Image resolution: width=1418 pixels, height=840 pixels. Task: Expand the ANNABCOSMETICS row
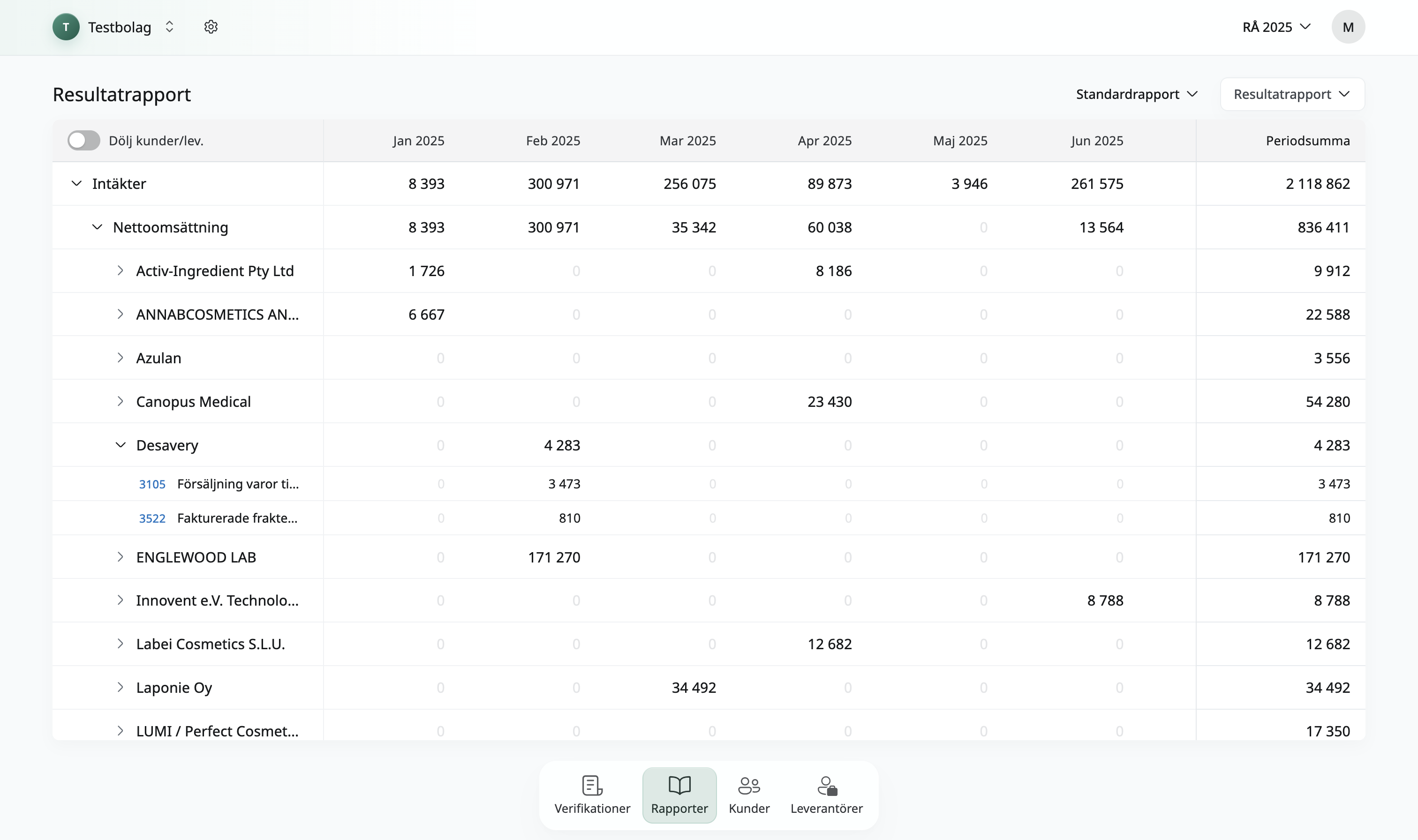click(120, 314)
